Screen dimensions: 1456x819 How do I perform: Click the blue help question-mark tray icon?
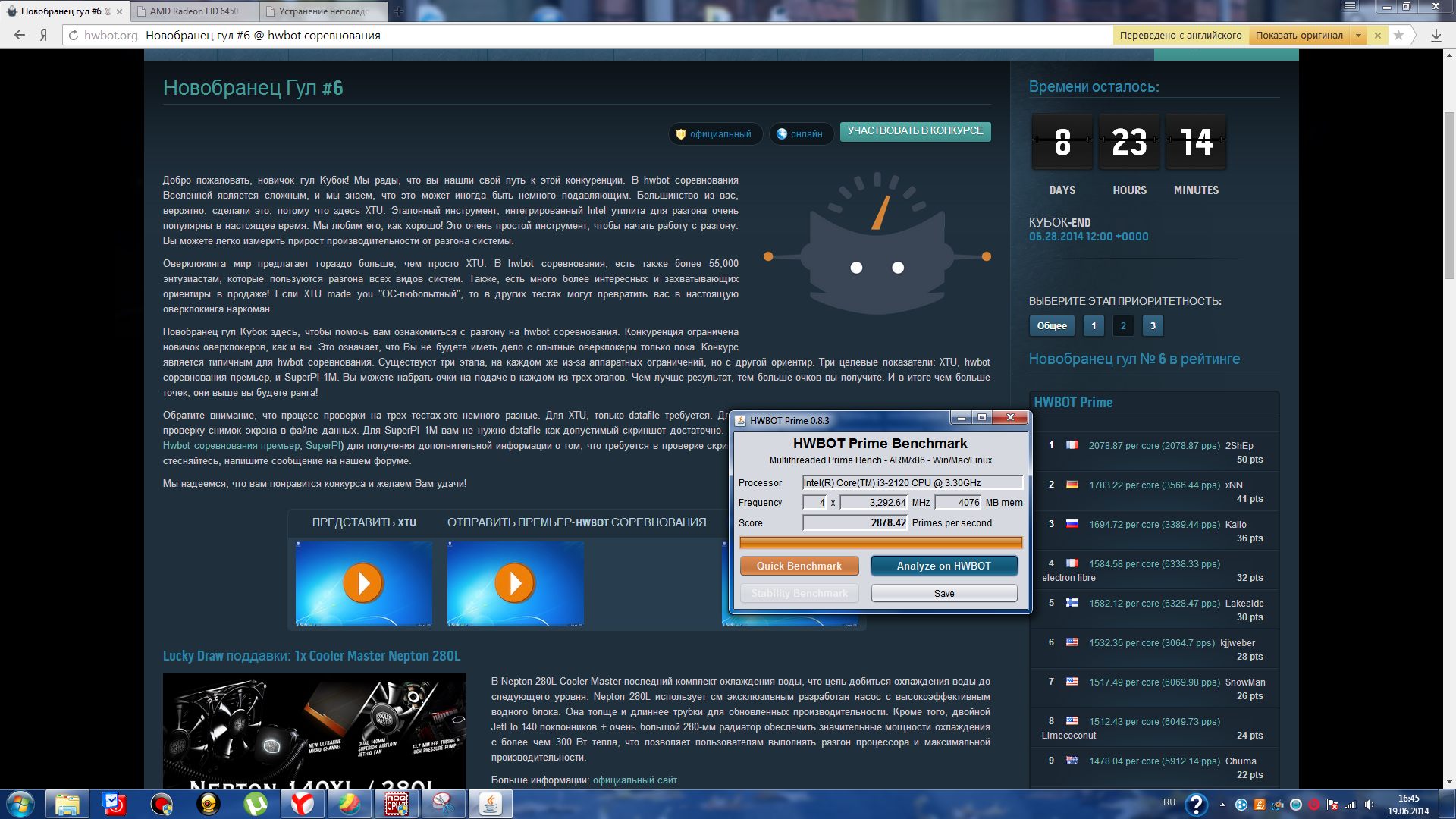pyautogui.click(x=1196, y=805)
